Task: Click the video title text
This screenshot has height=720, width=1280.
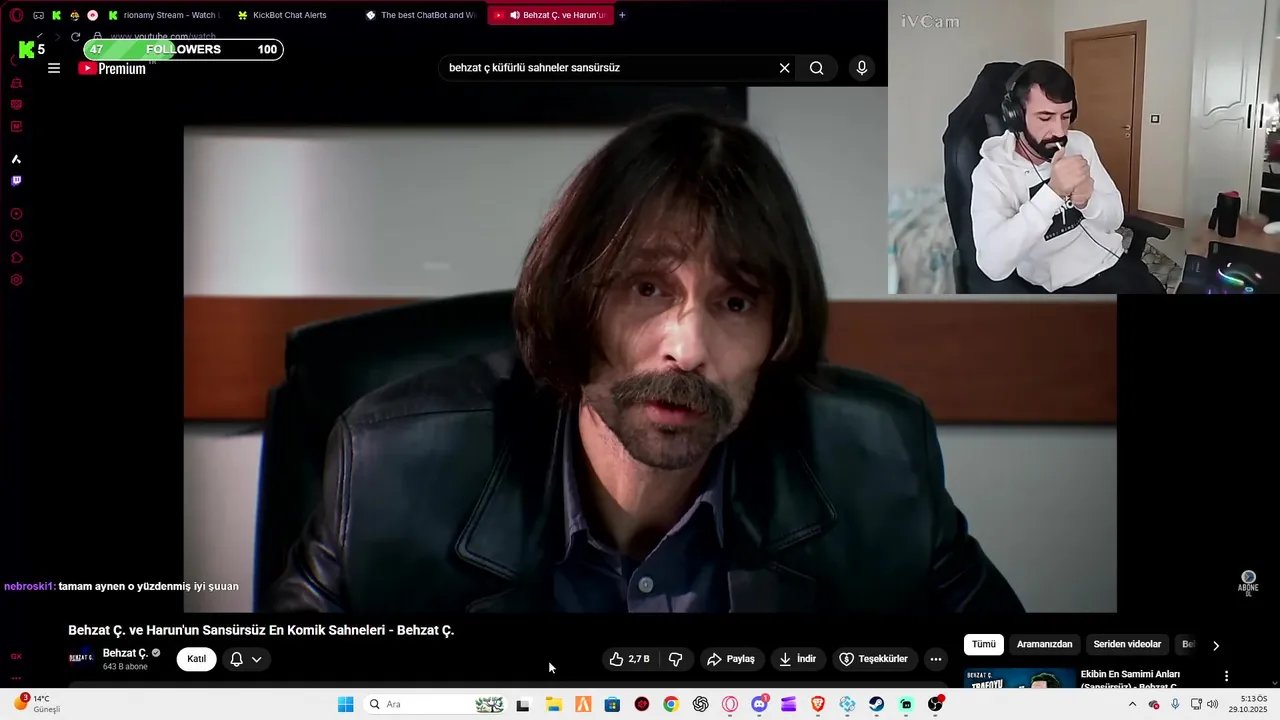Action: tap(261, 630)
